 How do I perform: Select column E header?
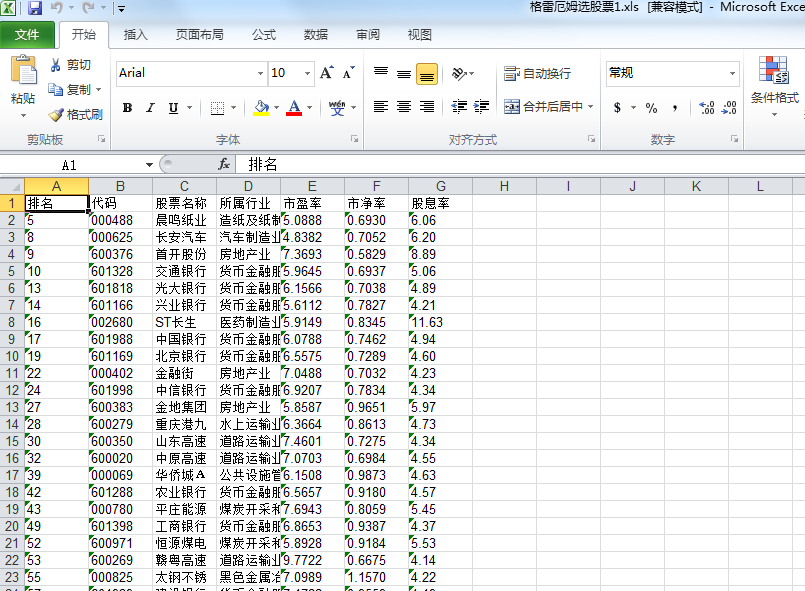click(x=312, y=186)
